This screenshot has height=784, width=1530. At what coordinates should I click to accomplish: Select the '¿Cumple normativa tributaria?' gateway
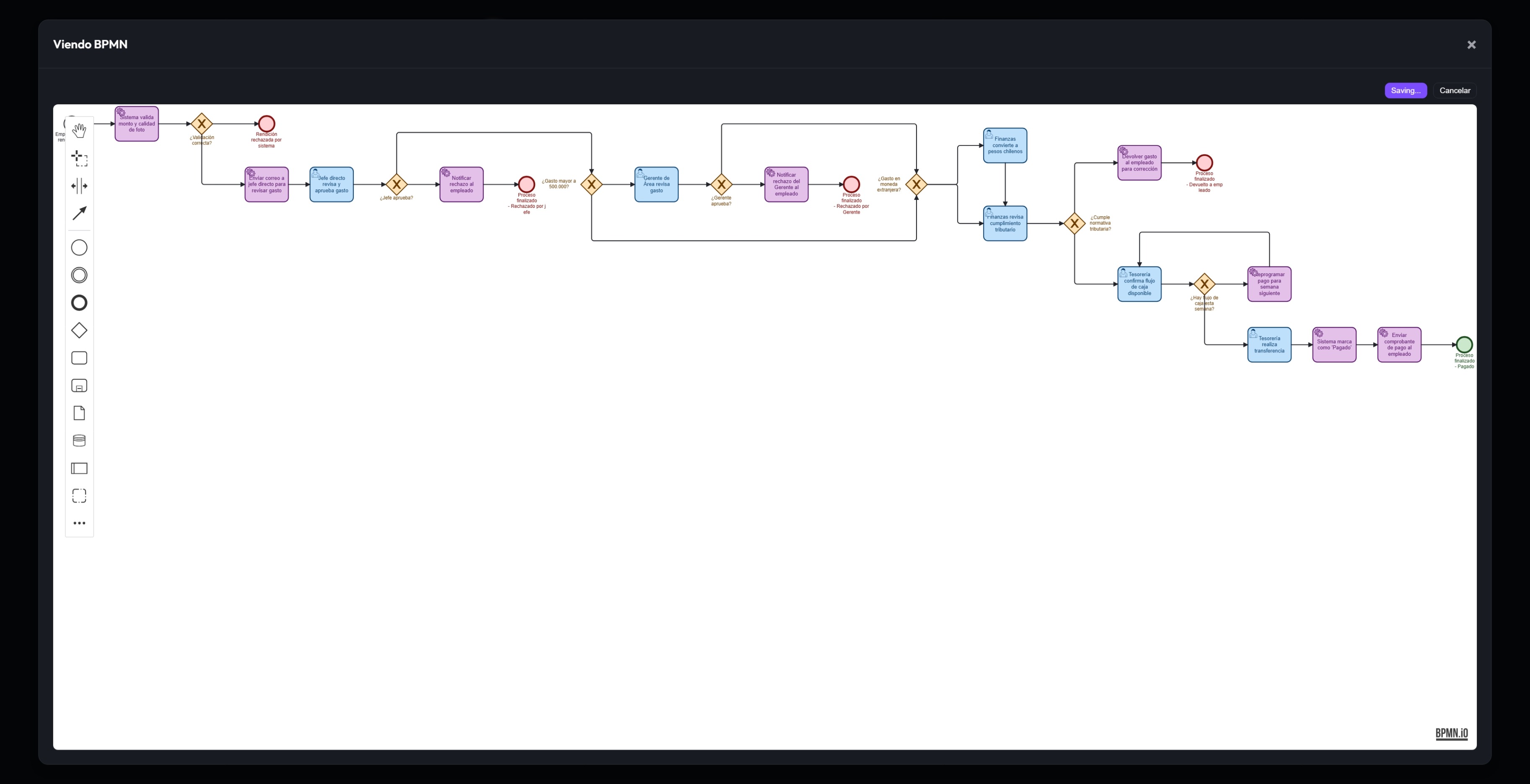click(x=1074, y=224)
